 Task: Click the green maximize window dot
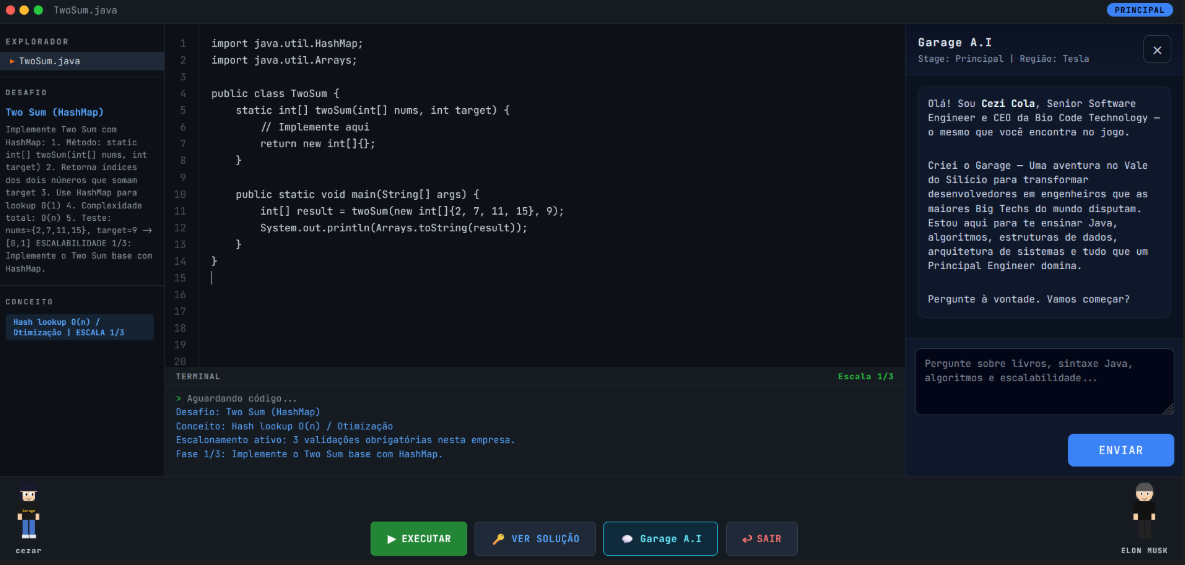(39, 10)
